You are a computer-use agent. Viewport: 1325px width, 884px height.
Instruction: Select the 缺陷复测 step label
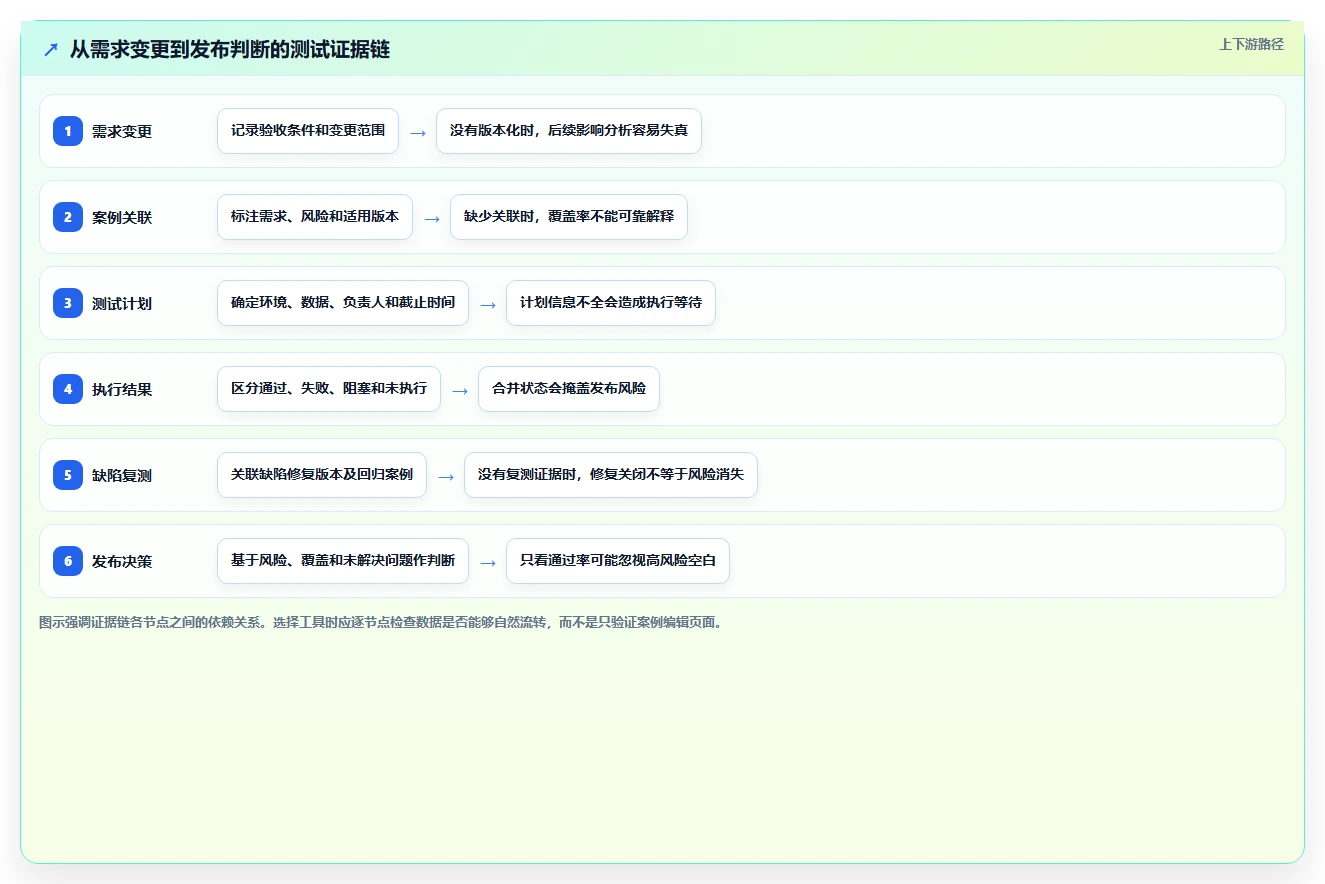(x=122, y=475)
